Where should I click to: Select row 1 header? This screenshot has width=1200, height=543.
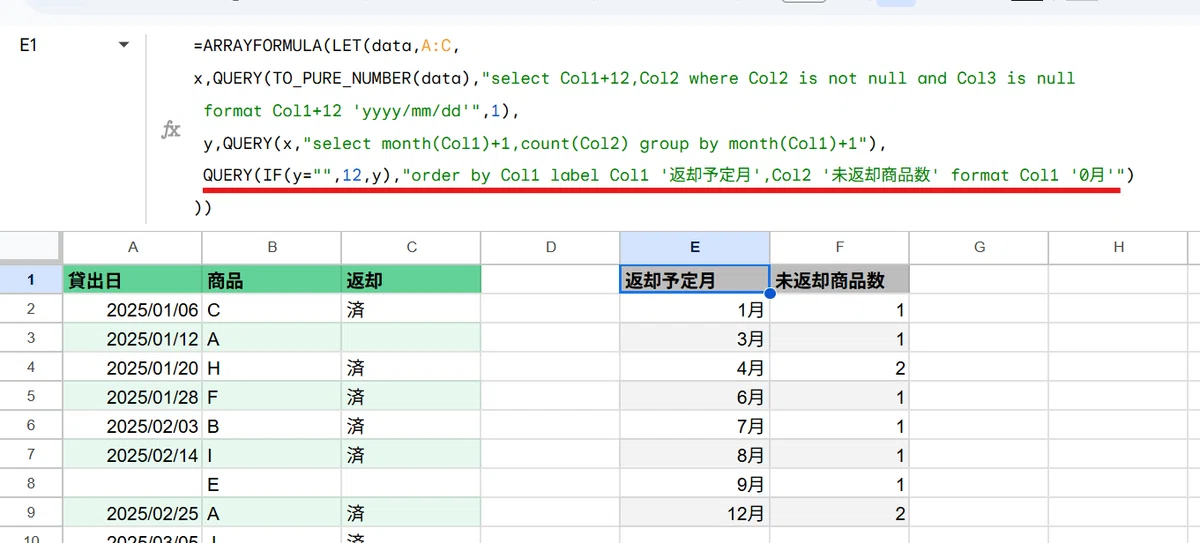point(31,280)
